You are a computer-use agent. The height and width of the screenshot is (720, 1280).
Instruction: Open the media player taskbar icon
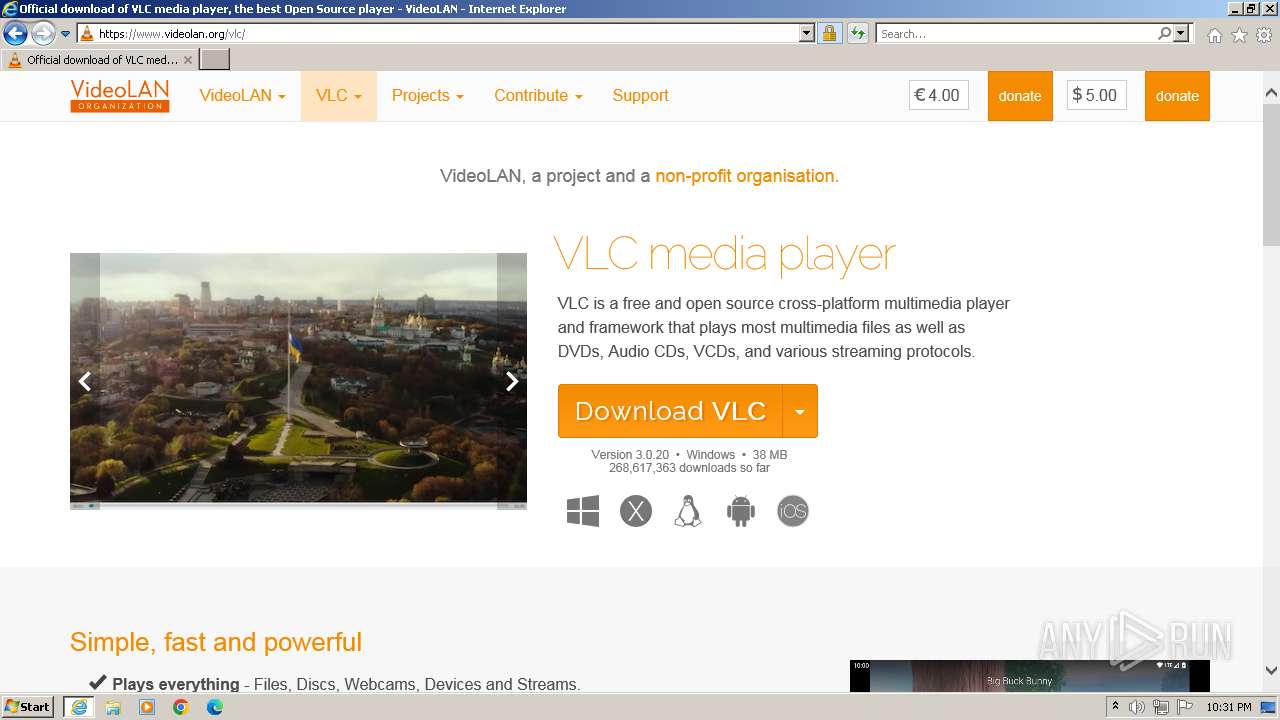147,707
